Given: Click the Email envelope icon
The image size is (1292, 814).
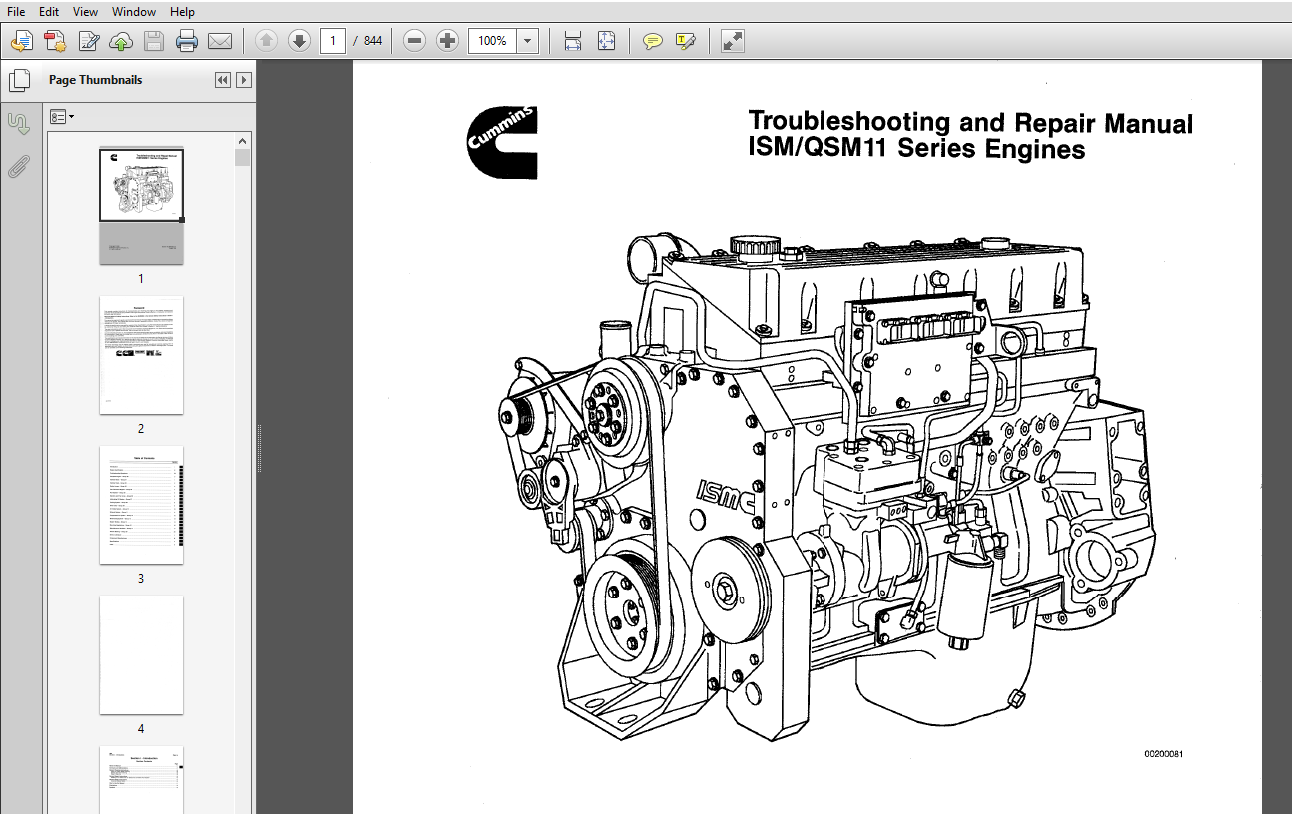Looking at the screenshot, I should [x=219, y=41].
